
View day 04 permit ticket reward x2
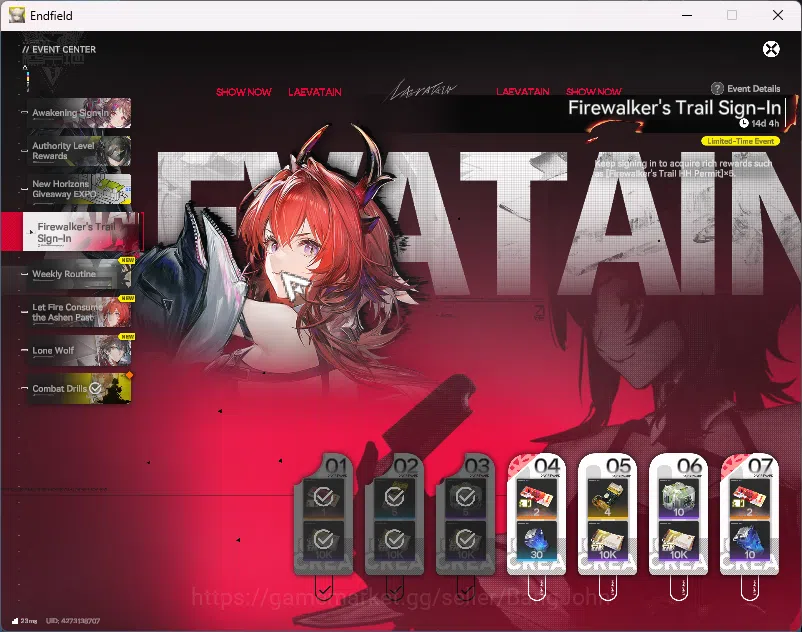tap(537, 499)
